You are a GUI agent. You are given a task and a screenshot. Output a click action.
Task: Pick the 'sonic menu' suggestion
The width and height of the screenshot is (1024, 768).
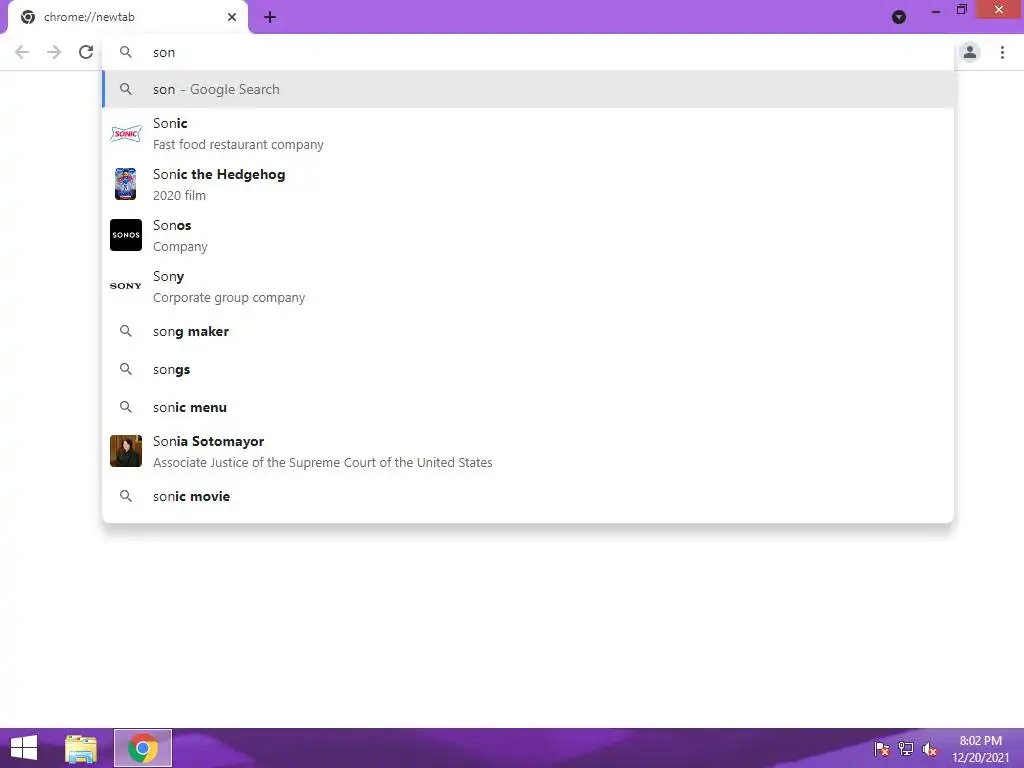pyautogui.click(x=528, y=408)
